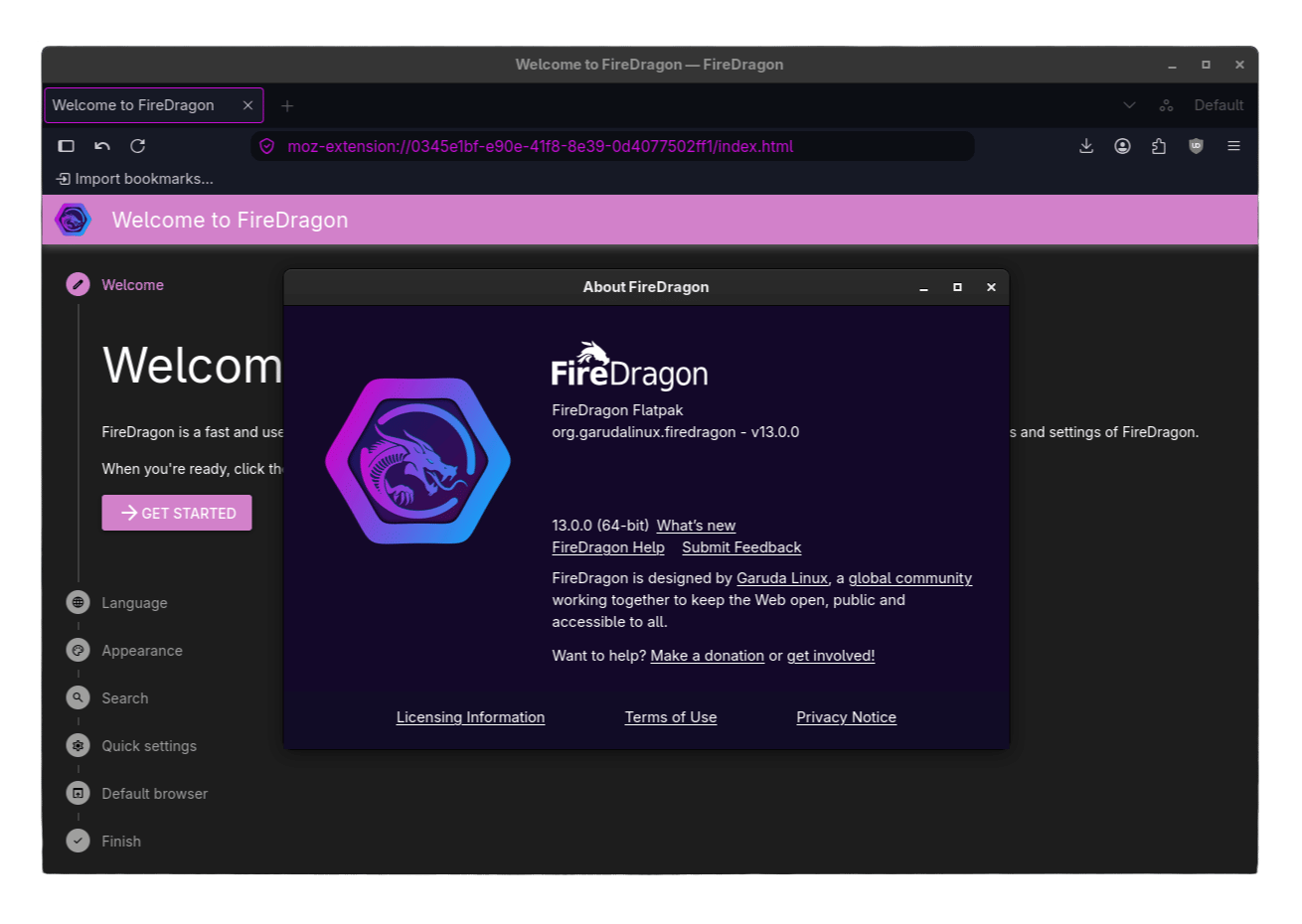Open Licensing Information link
Image resolution: width=1302 pixels, height=924 pixels.
coord(470,717)
